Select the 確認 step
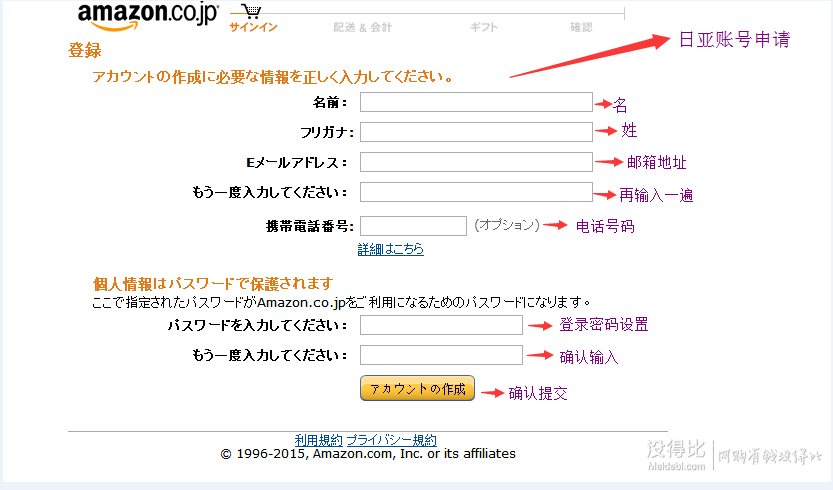 [581, 27]
